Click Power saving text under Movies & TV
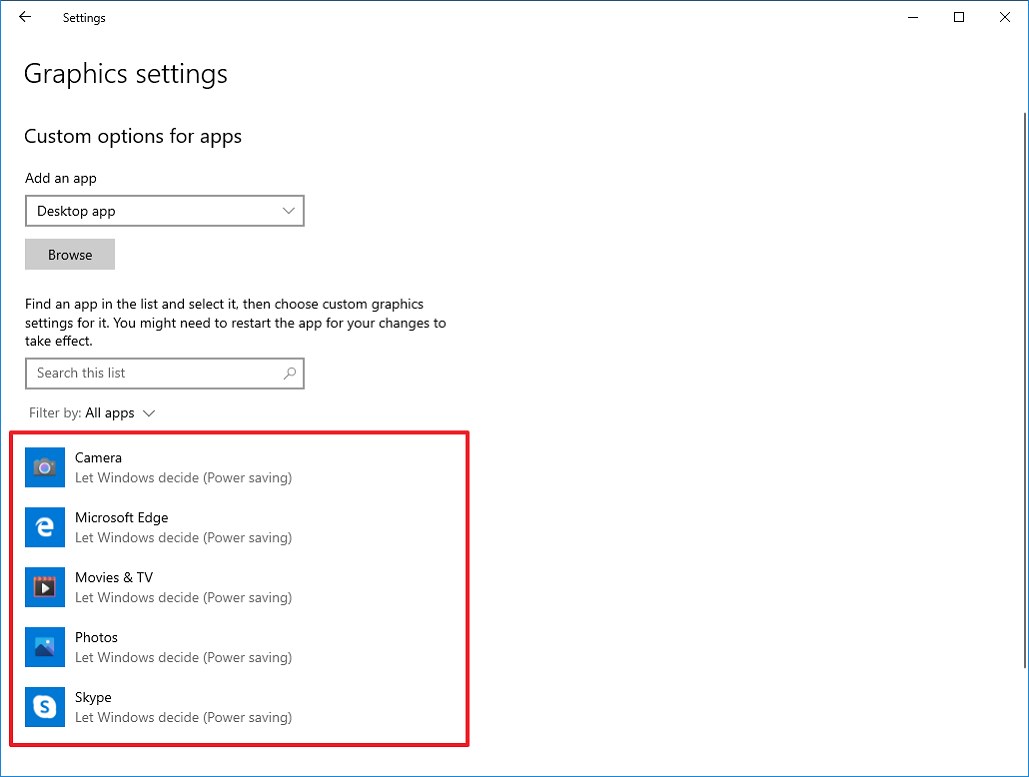 [x=247, y=597]
